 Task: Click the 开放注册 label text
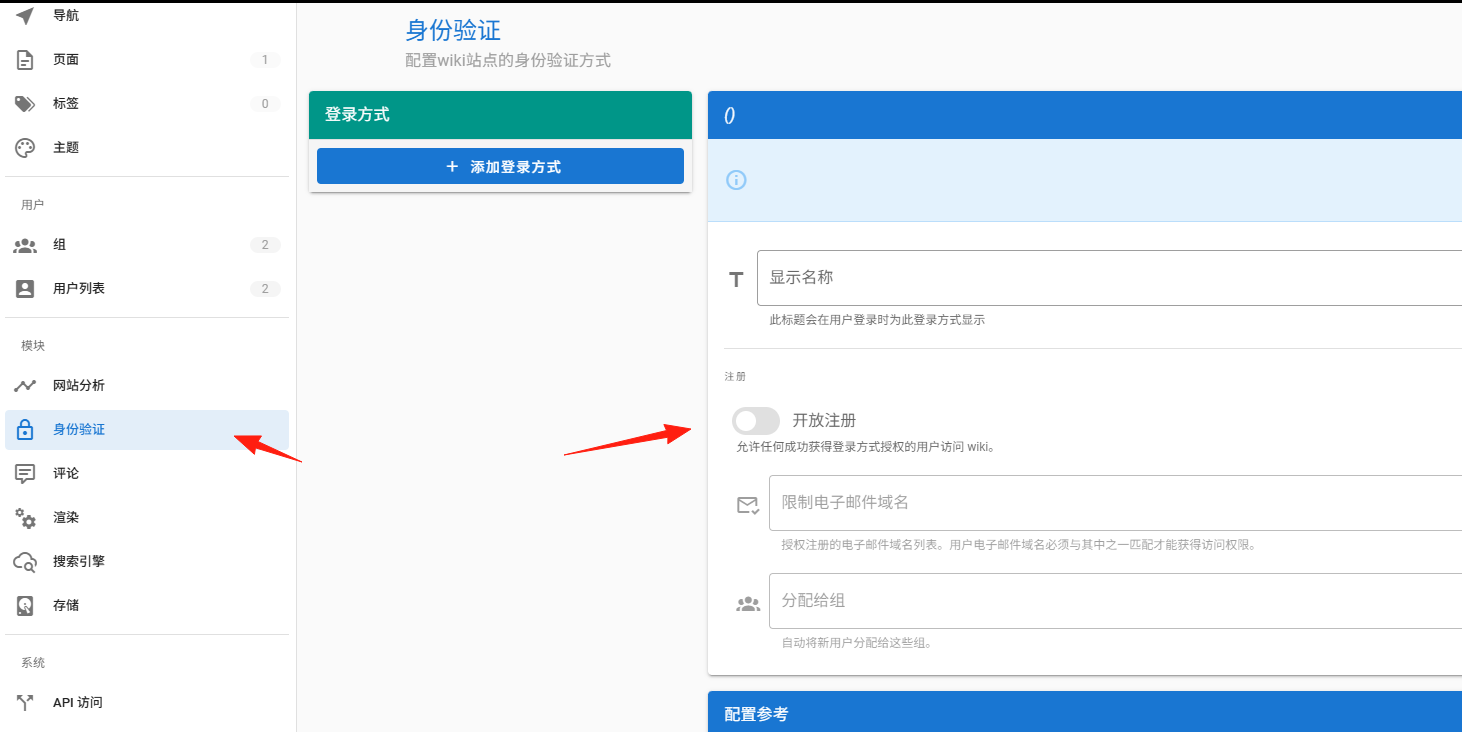(824, 421)
